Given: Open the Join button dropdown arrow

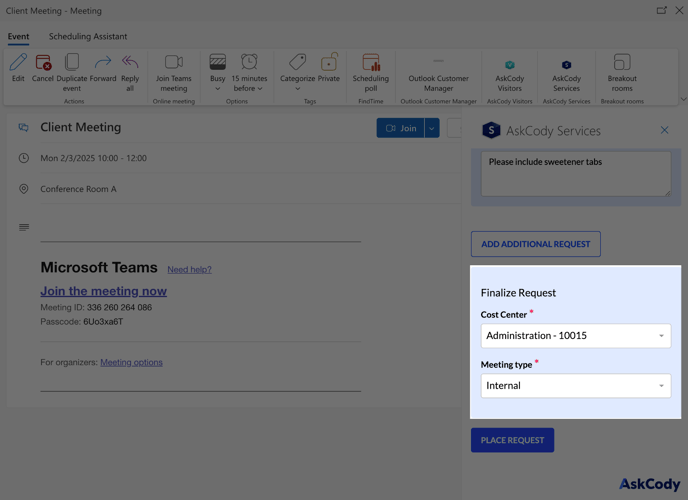Looking at the screenshot, I should point(432,128).
